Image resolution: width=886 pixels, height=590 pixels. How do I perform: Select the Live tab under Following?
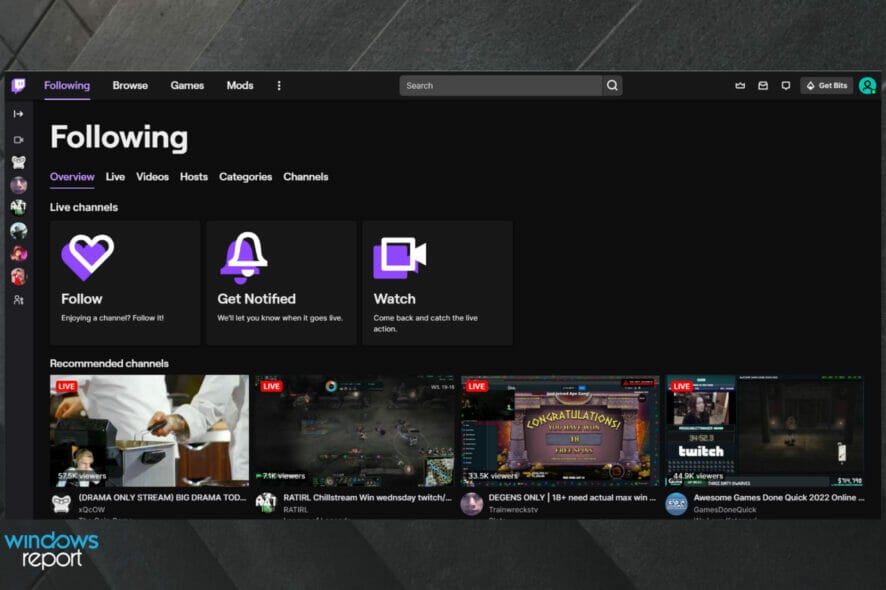click(115, 177)
